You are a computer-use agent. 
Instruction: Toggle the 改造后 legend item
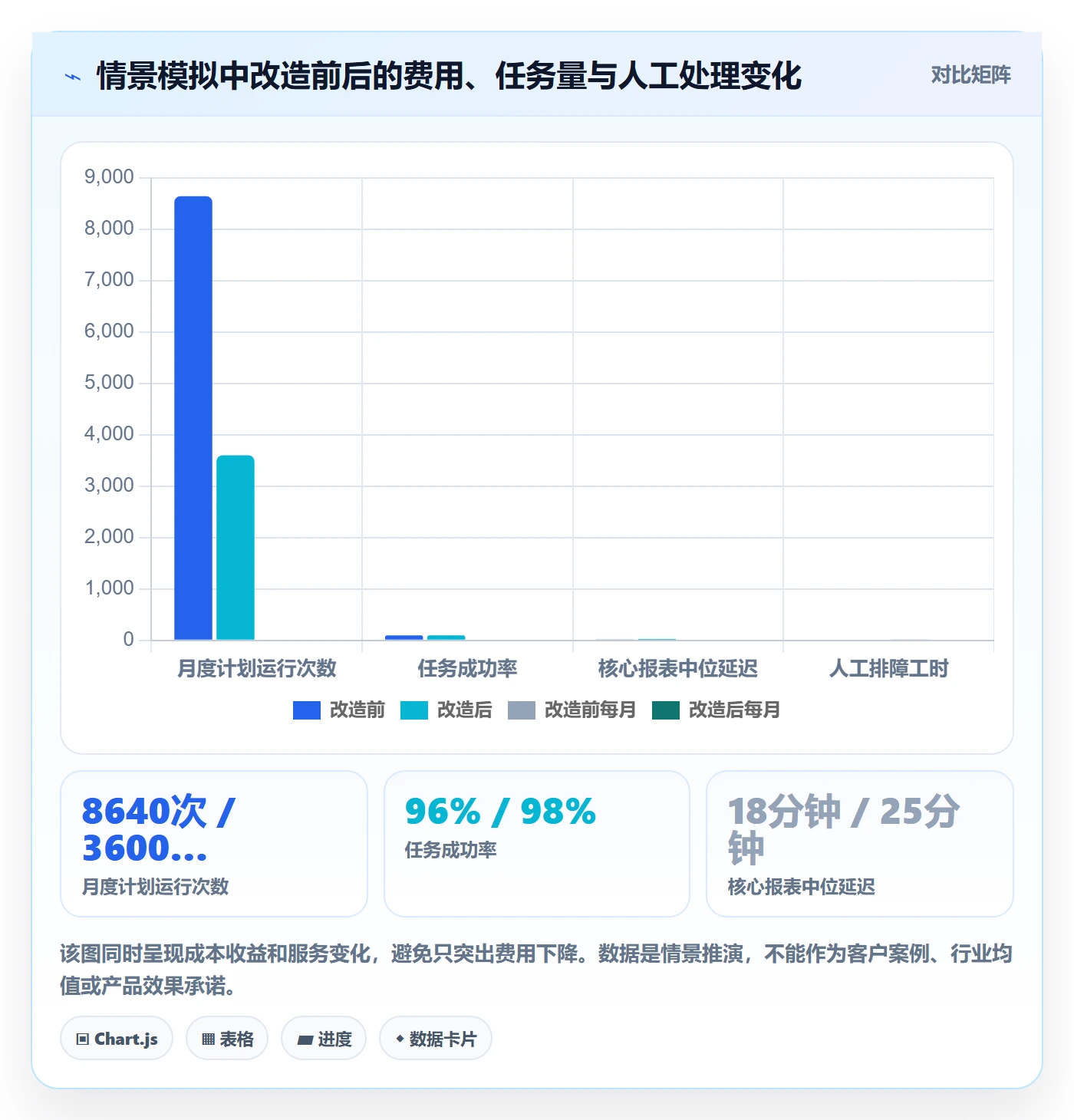click(446, 710)
